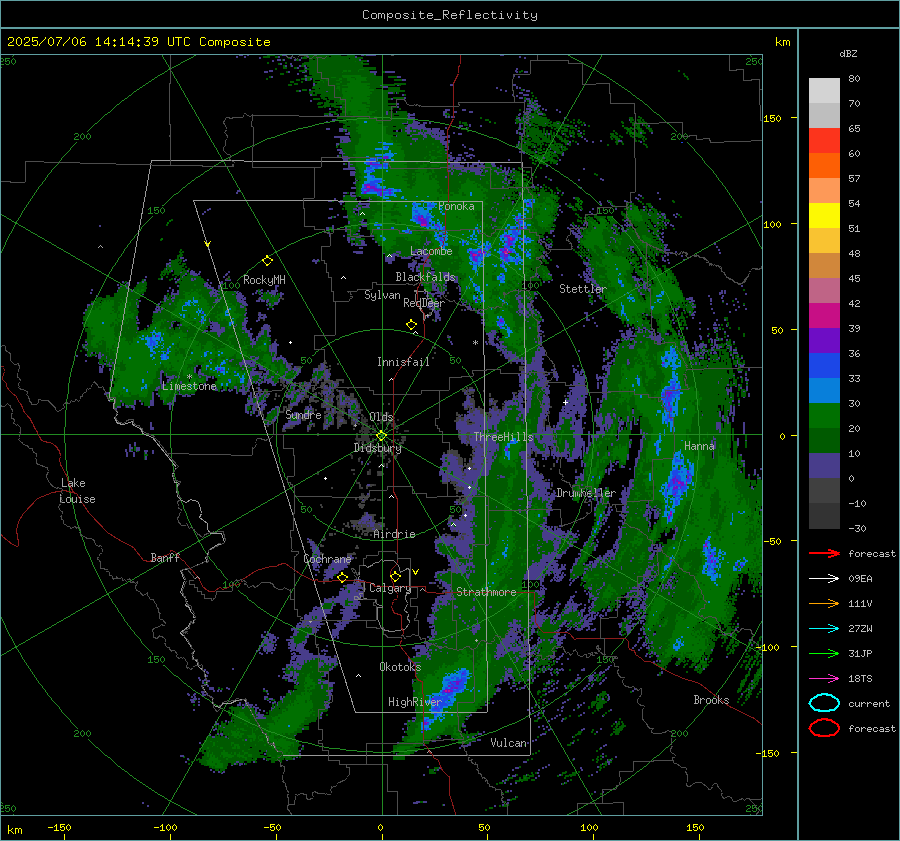Click the Innisfail label

[x=403, y=362]
